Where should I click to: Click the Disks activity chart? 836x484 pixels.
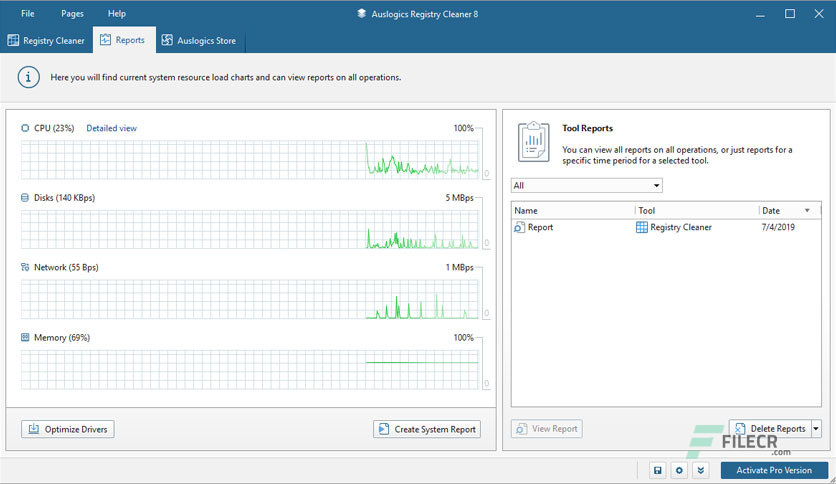(250, 229)
